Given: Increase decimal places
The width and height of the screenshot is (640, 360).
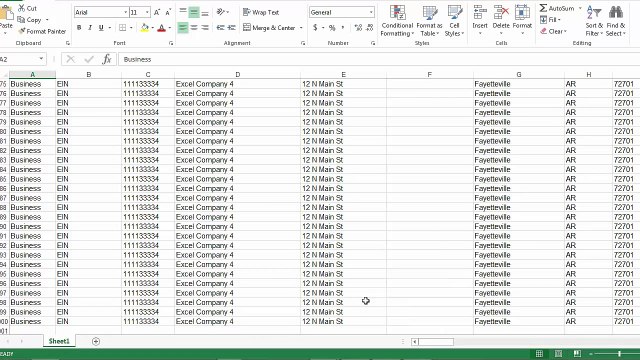Looking at the screenshot, I should 358,28.
